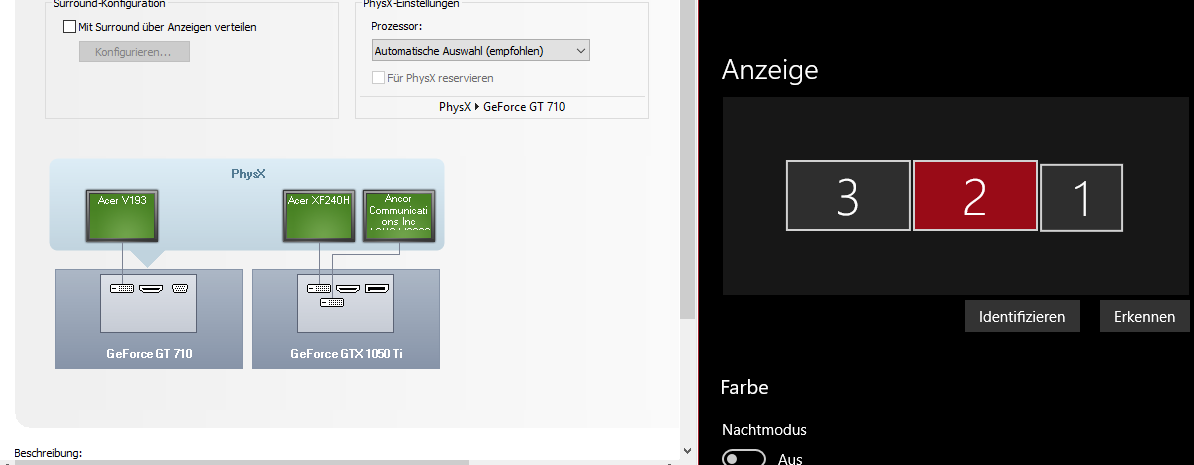Viewport: 1194px width, 465px height.
Task: Select the Acer XF240H monitor icon
Action: 319,215
